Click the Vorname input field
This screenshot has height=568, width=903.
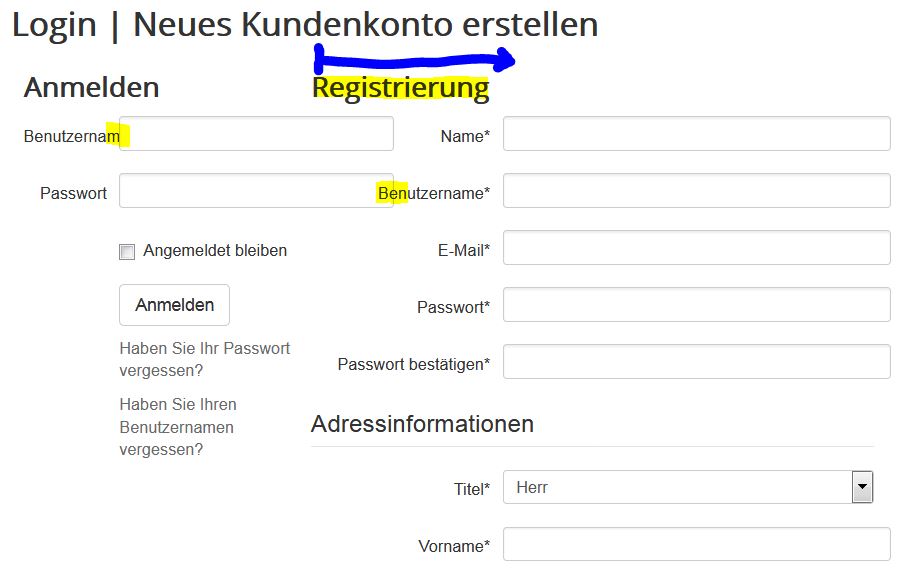pyautogui.click(x=696, y=545)
